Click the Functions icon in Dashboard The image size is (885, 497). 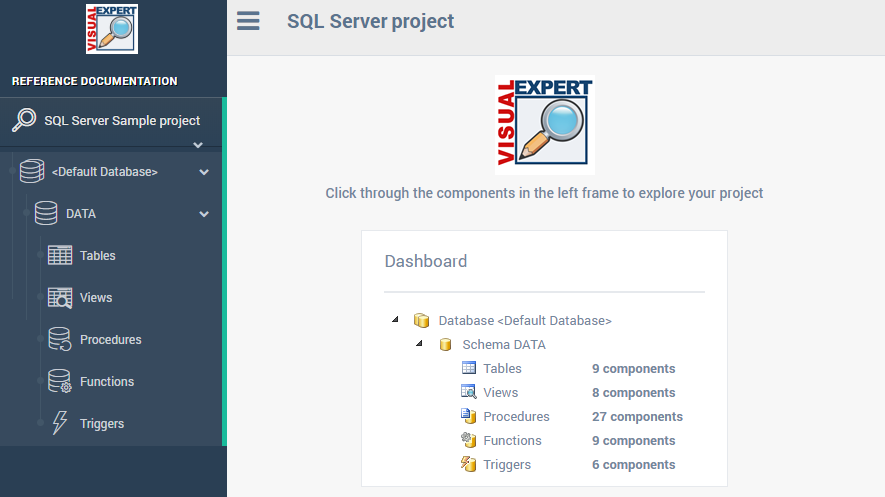pyautogui.click(x=468, y=440)
